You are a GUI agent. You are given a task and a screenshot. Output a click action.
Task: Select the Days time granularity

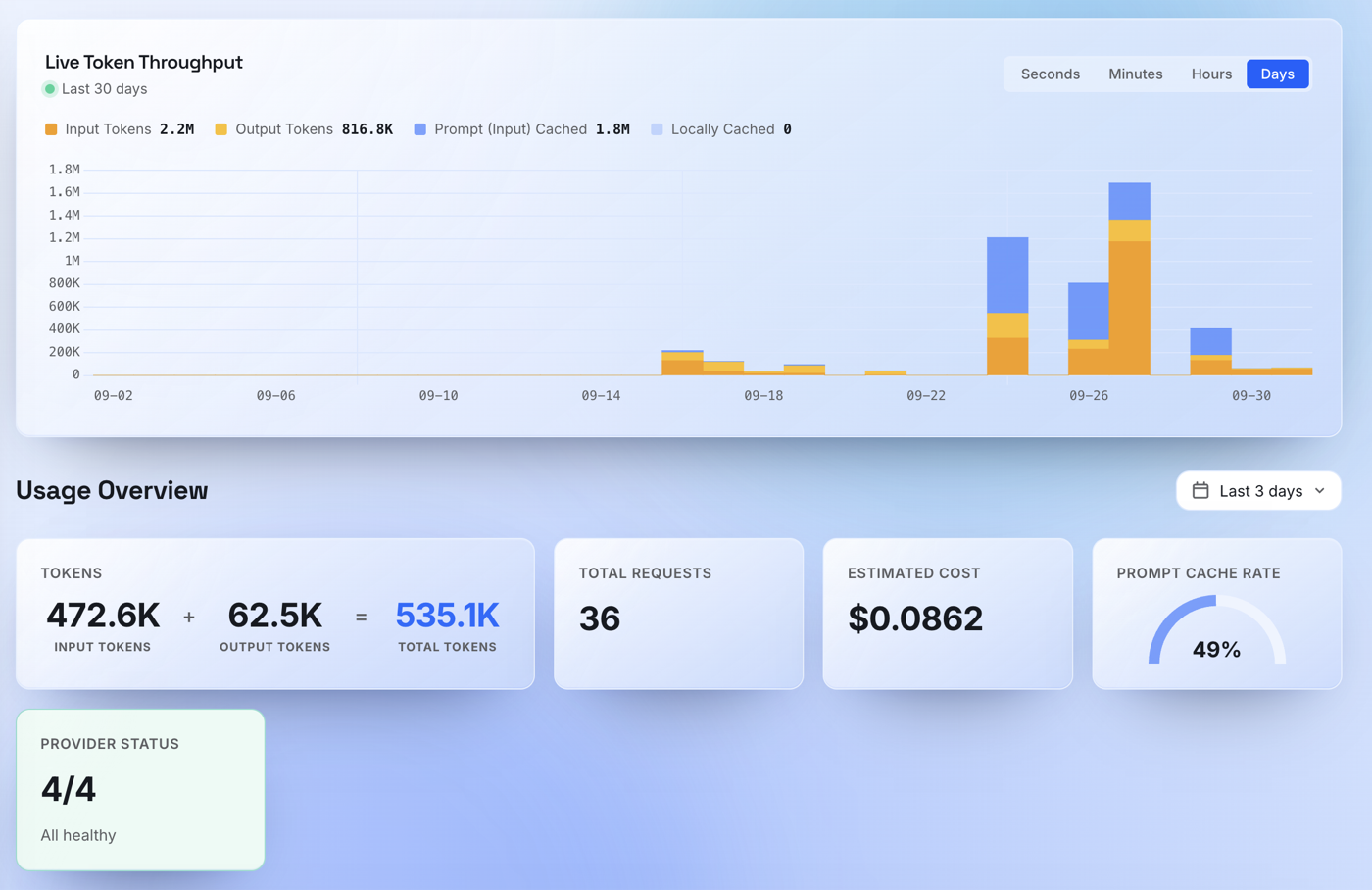tap(1277, 74)
